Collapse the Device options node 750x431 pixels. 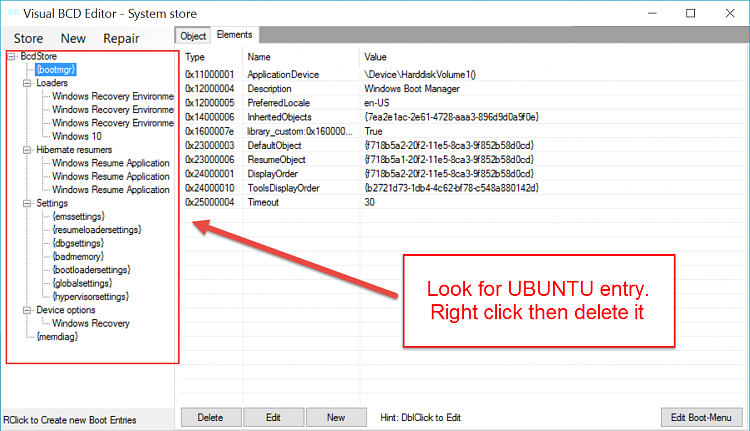pos(27,310)
